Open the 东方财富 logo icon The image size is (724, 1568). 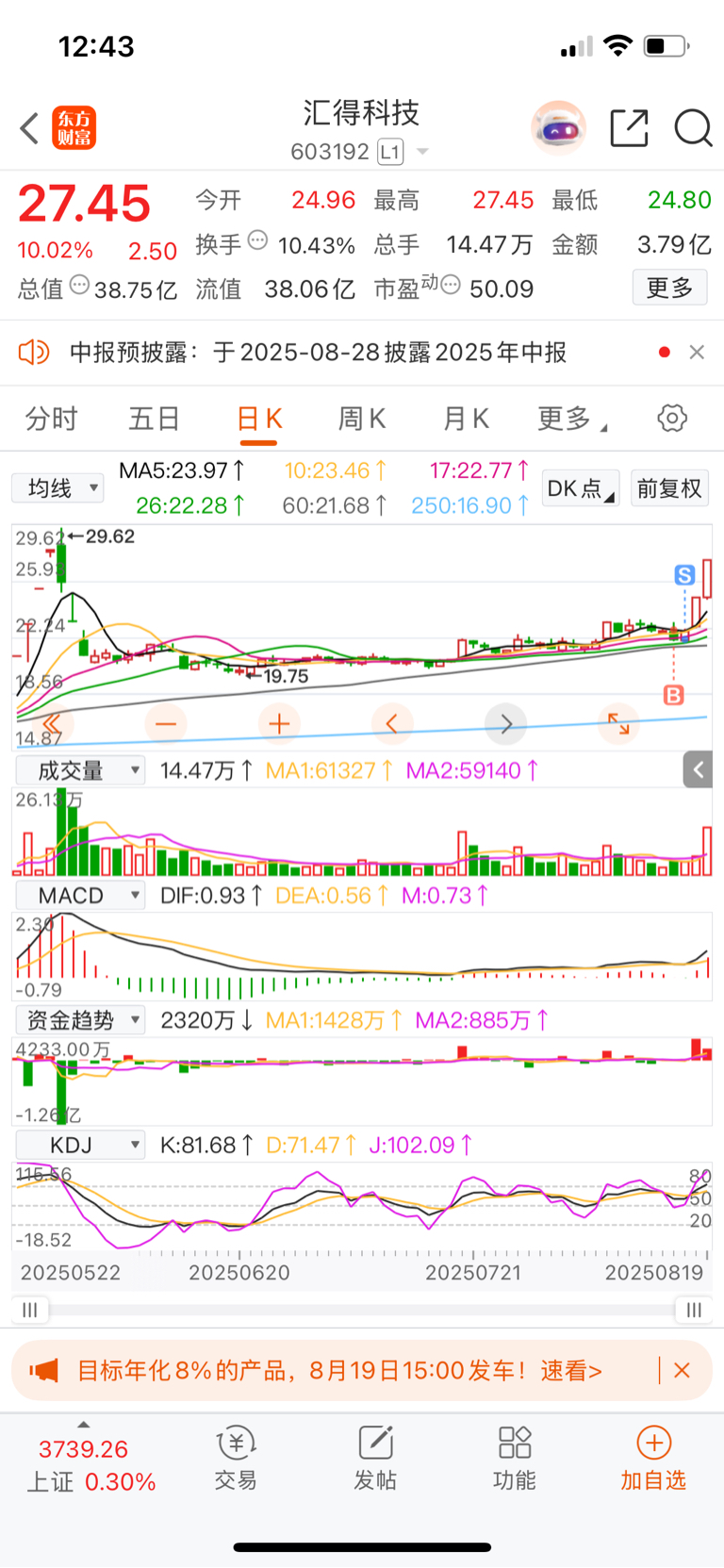pyautogui.click(x=74, y=128)
